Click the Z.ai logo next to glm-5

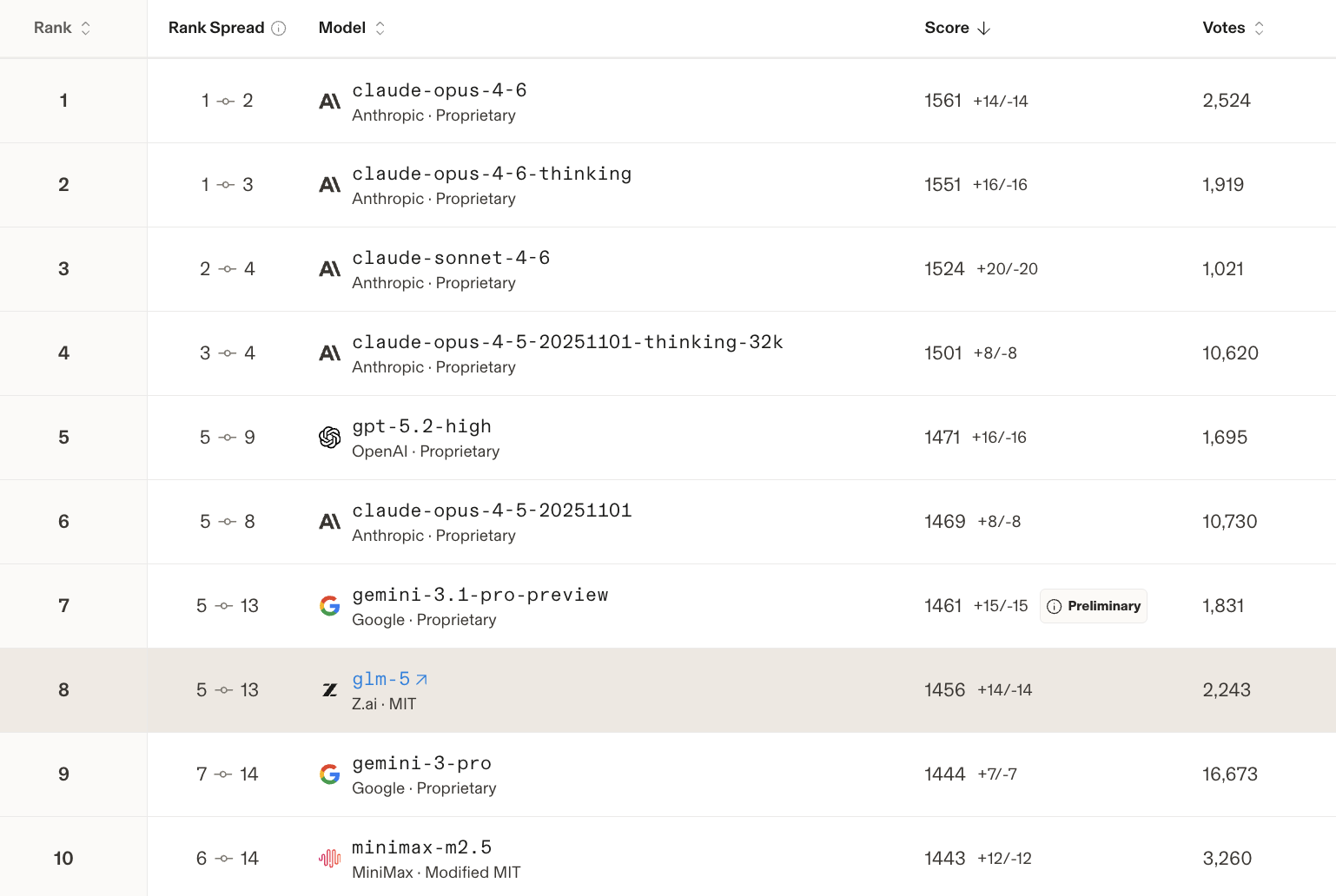[x=329, y=690]
